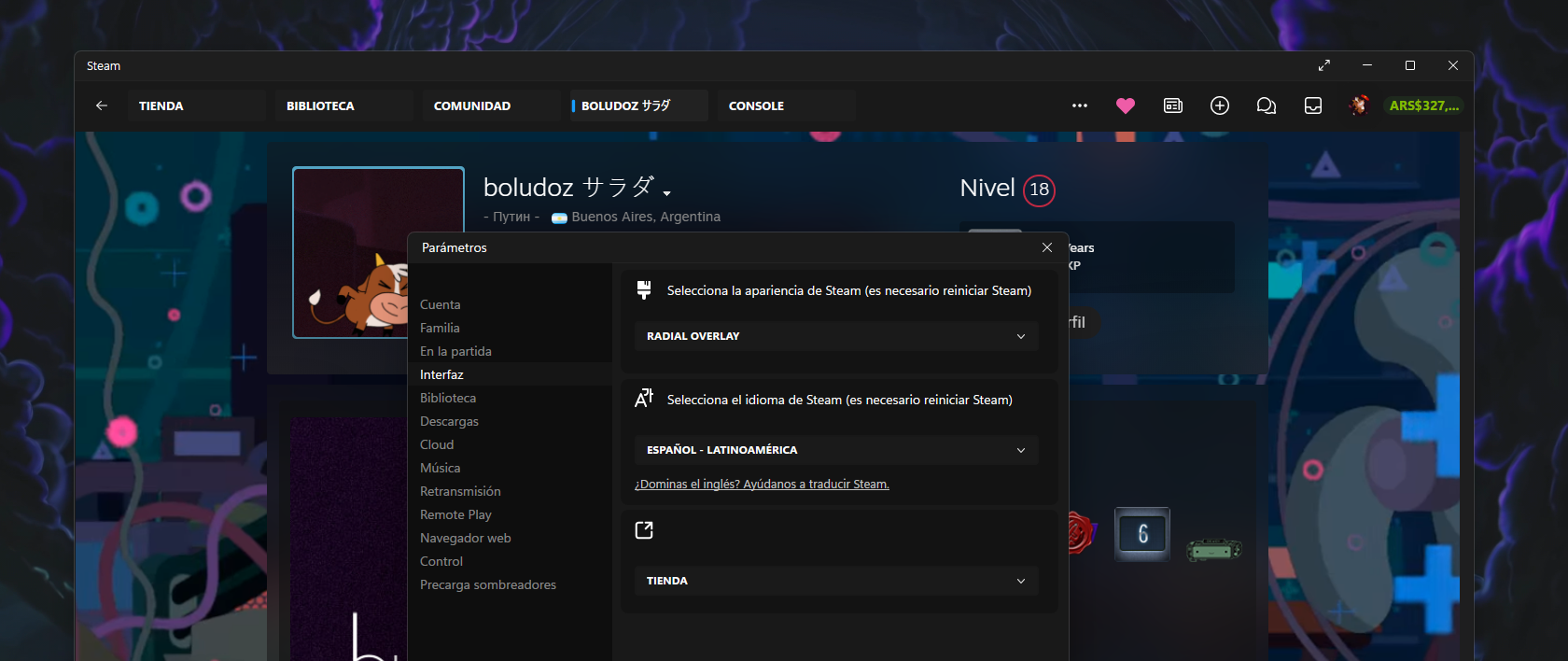Select Precarga sombreadores settings category
This screenshot has height=661, width=1568.
point(510,584)
